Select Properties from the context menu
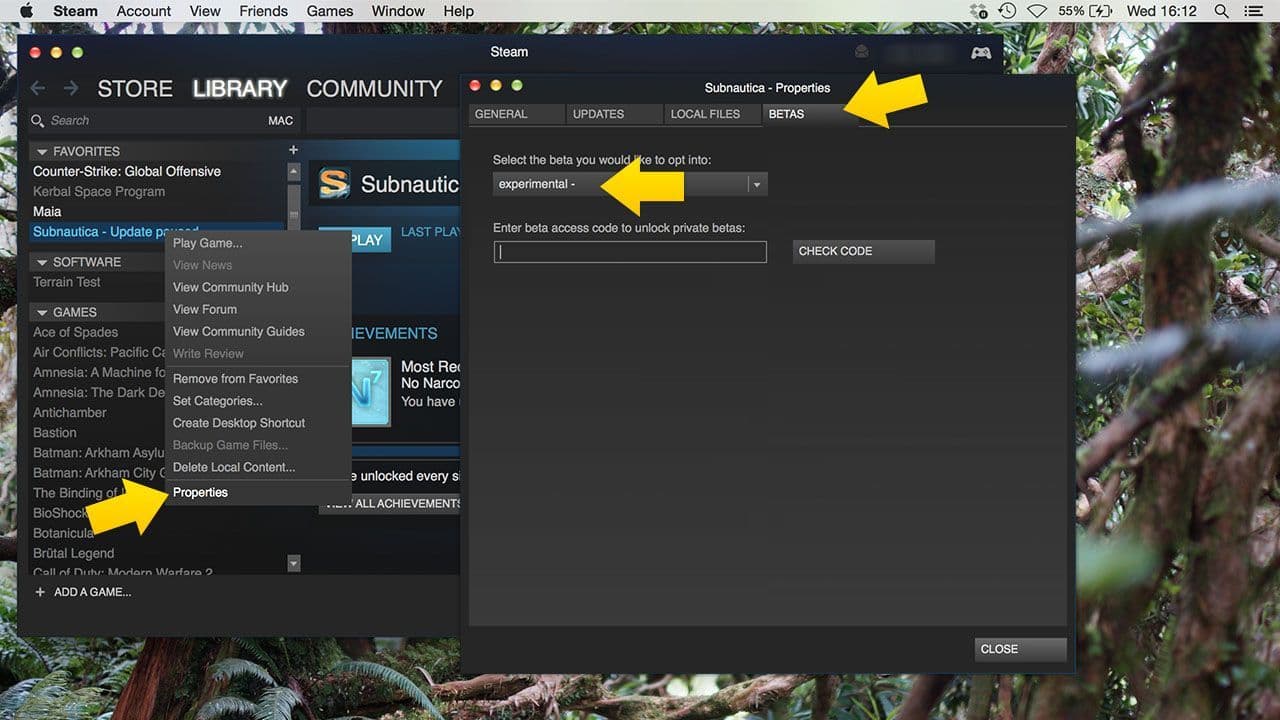 (200, 492)
